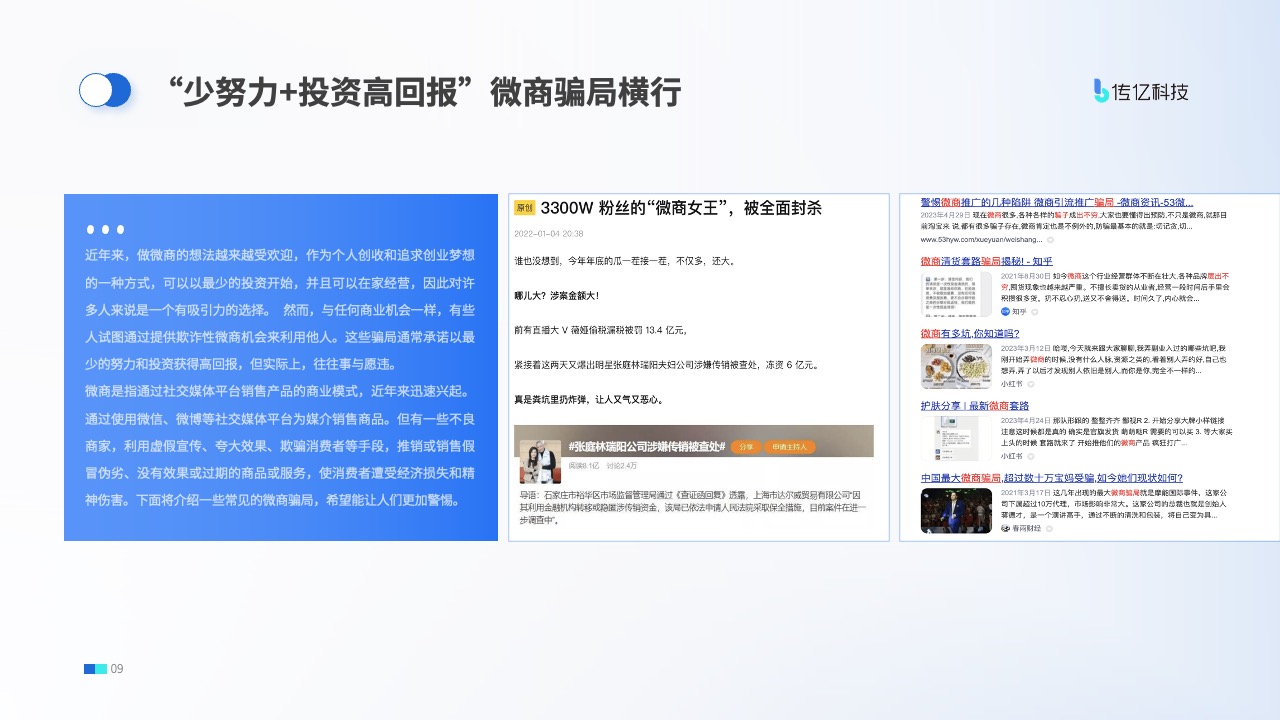Viewport: 1280px width, 720px height.
Task: Open the 警惕微商推广的几种陷阱 search result link
Action: pos(1057,202)
